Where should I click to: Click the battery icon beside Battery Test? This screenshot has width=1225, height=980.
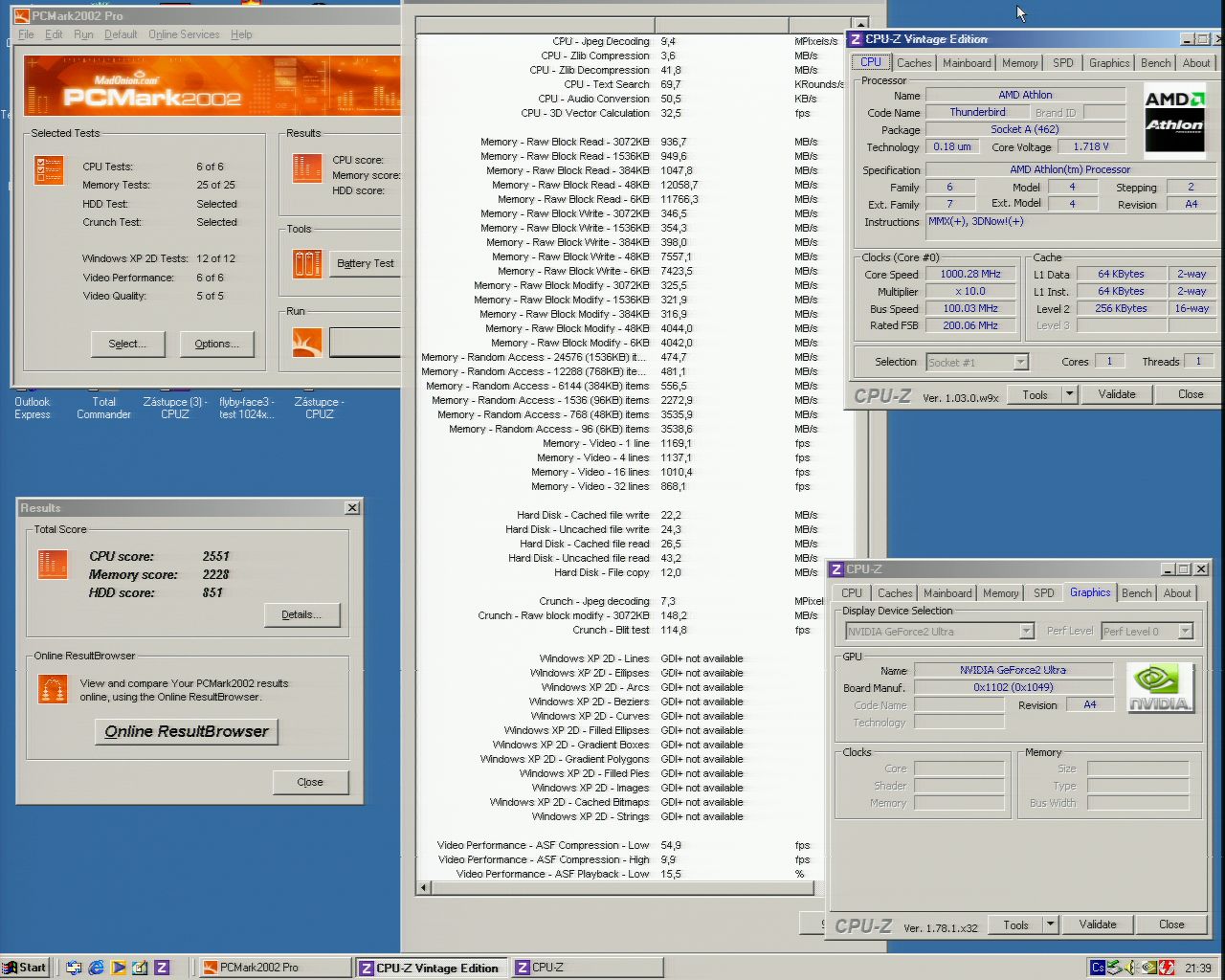(307, 263)
